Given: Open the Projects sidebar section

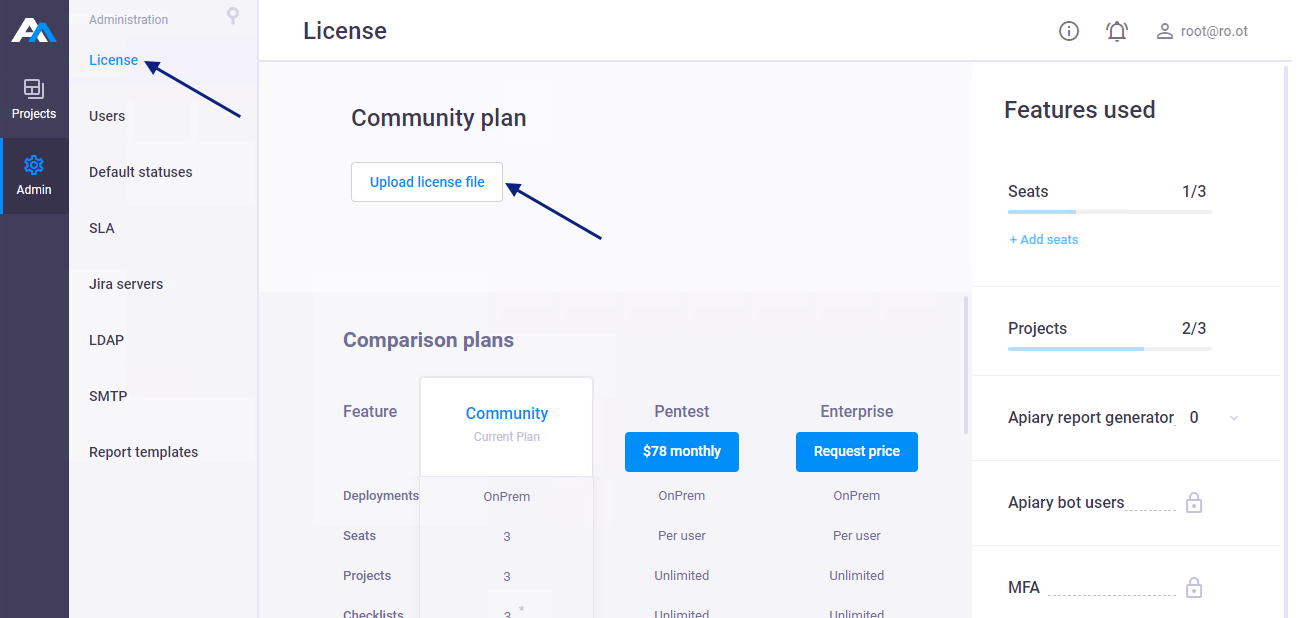Looking at the screenshot, I should (34, 99).
